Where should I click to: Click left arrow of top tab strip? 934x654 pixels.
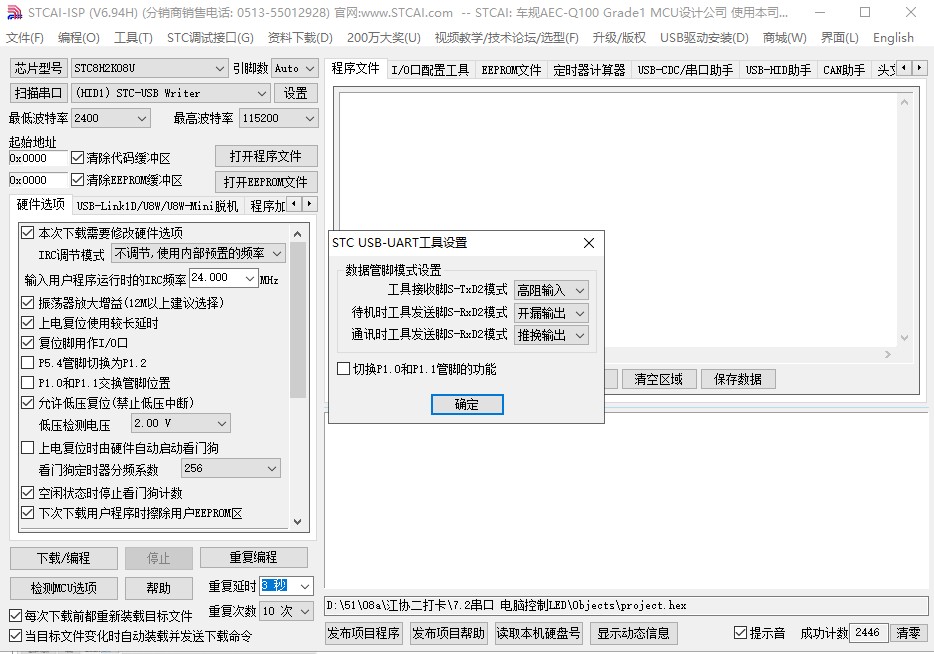[x=905, y=68]
